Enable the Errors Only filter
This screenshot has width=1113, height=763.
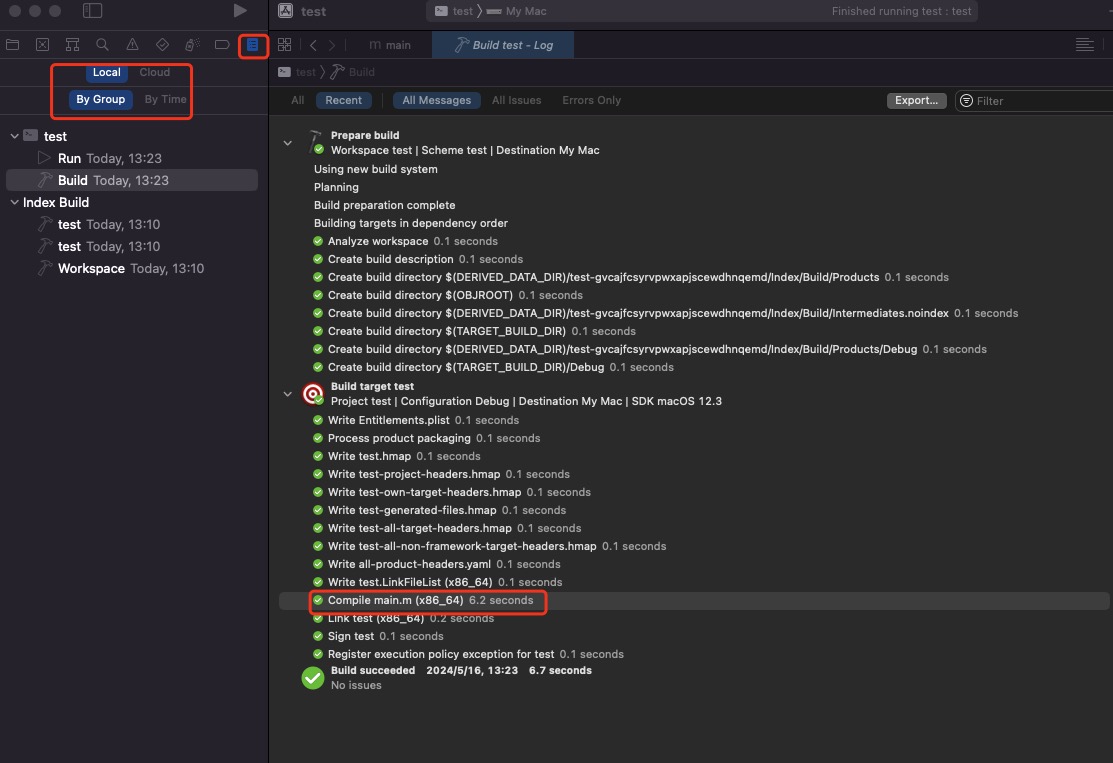tap(591, 100)
